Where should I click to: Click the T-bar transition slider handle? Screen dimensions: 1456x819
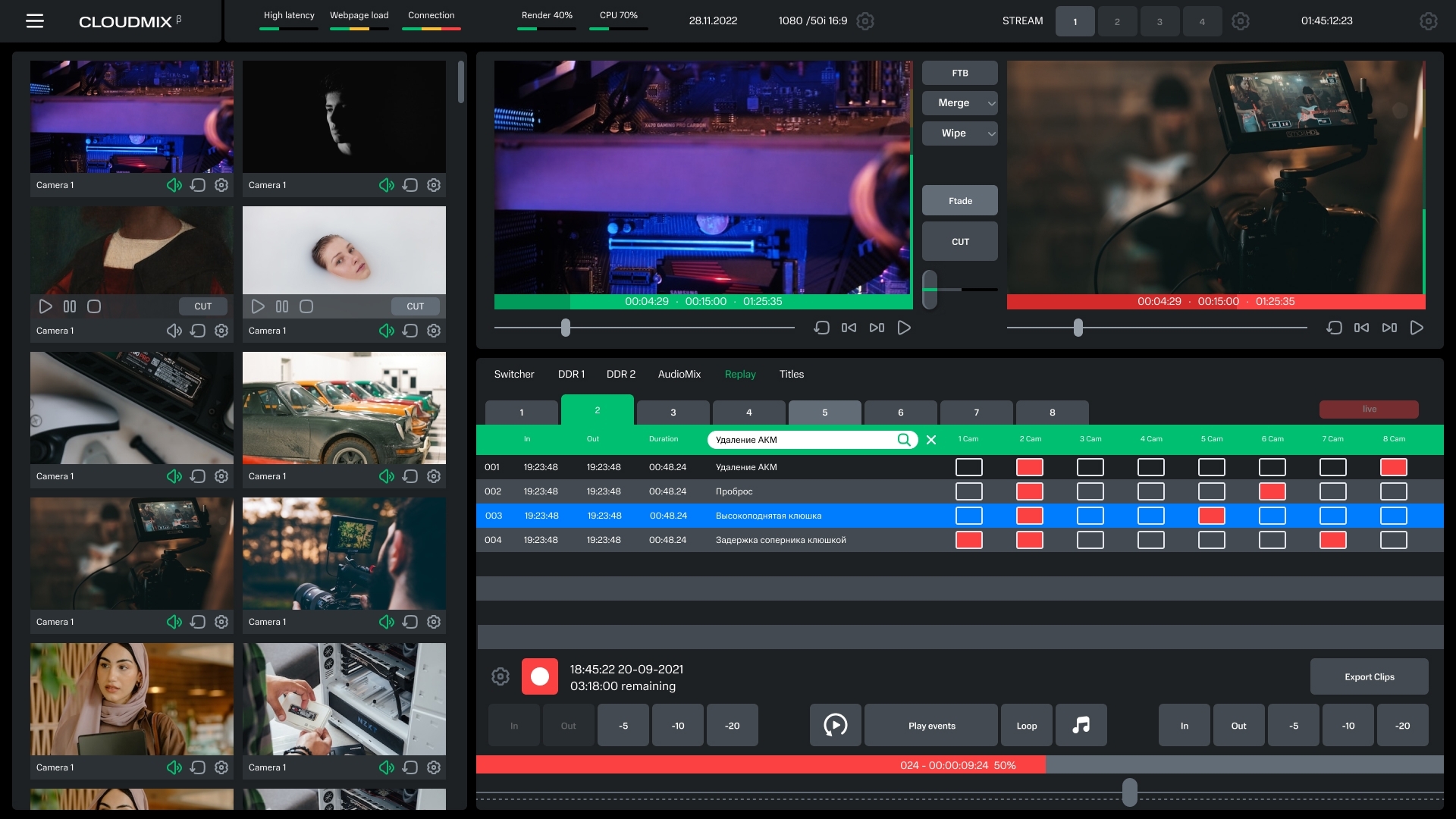[x=930, y=289]
